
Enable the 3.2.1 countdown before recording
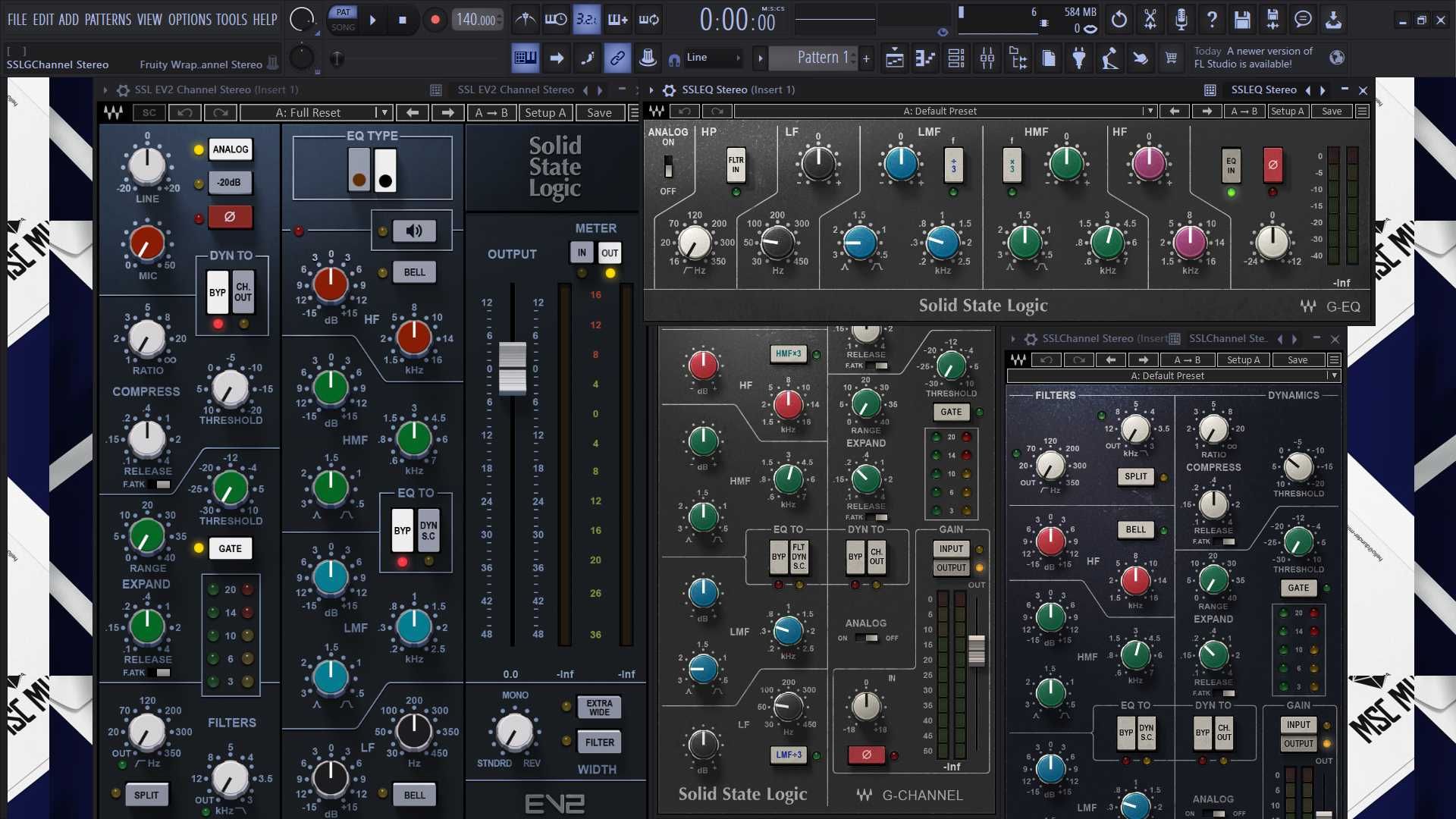click(587, 20)
